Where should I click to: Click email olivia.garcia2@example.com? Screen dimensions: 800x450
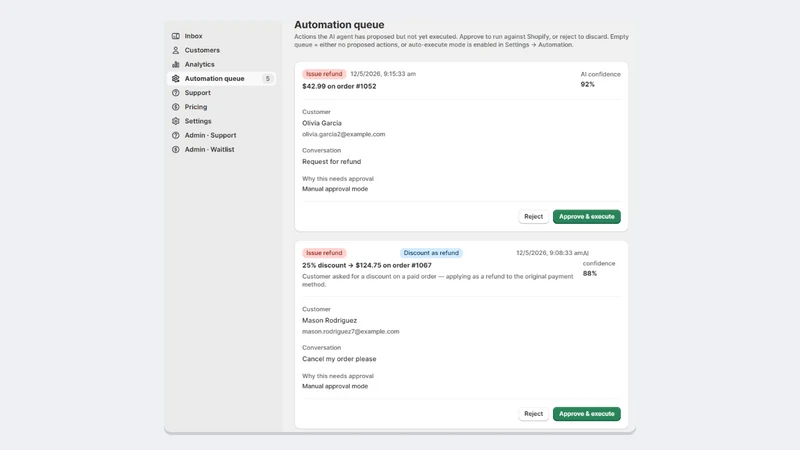point(343,134)
